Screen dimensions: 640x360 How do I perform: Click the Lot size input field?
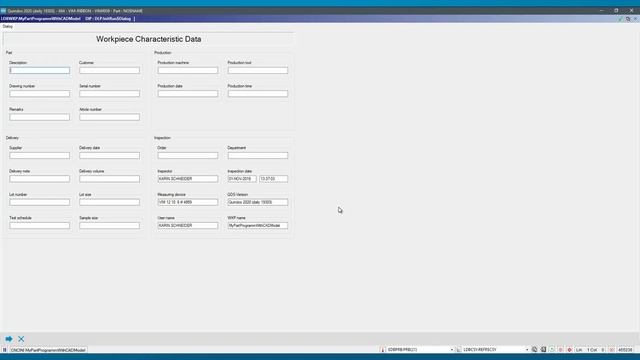(109, 202)
